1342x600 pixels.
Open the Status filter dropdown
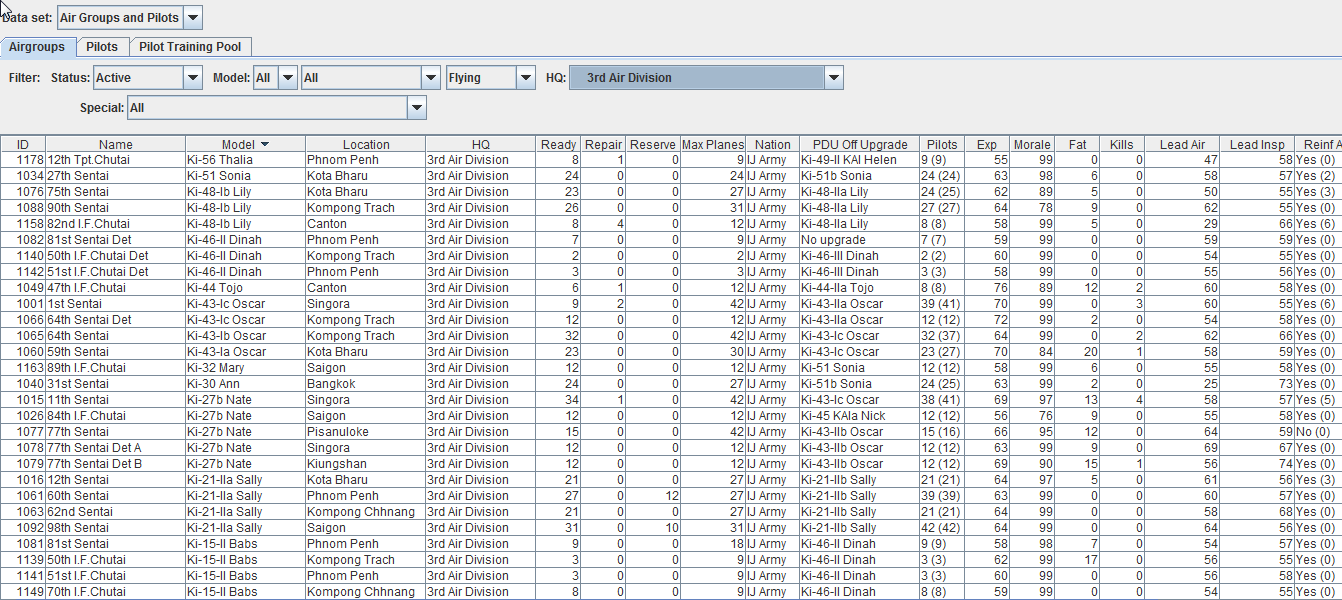(x=190, y=77)
